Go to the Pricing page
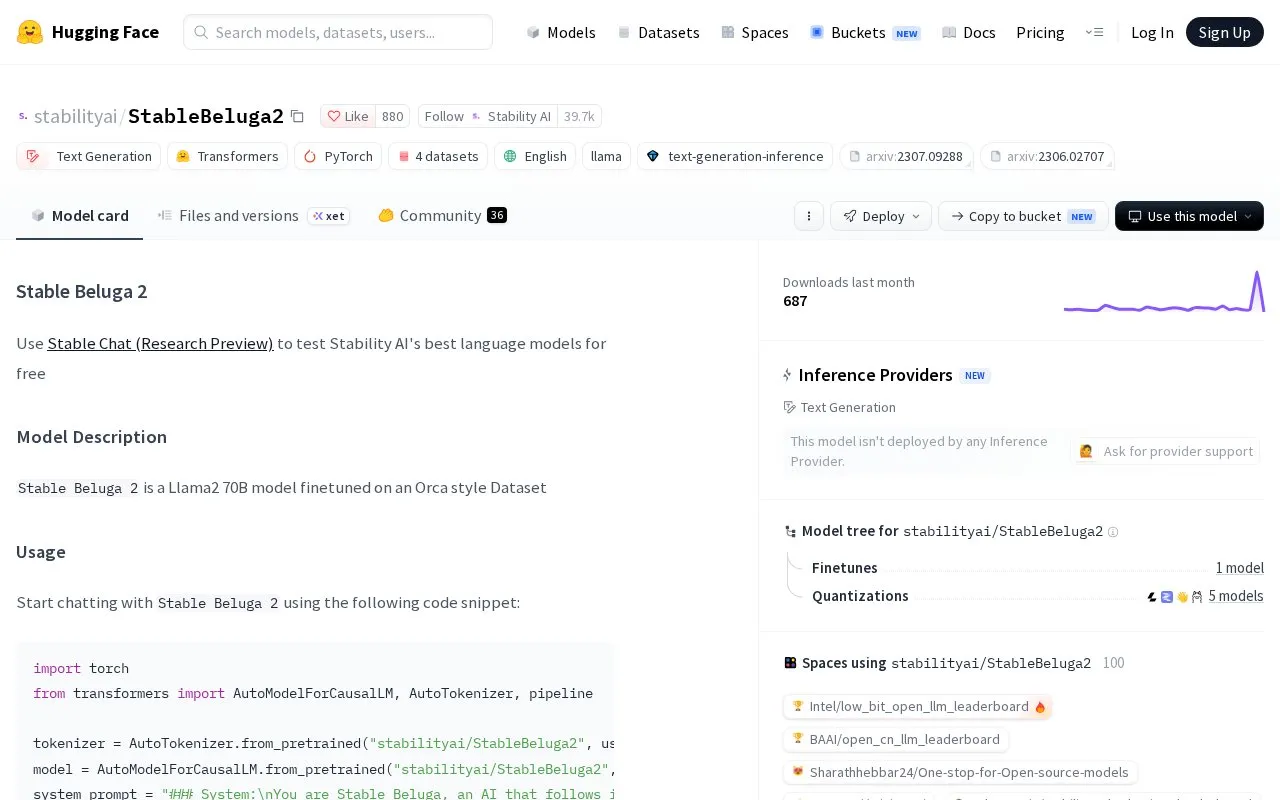Viewport: 1280px width, 800px height. 1040,32
